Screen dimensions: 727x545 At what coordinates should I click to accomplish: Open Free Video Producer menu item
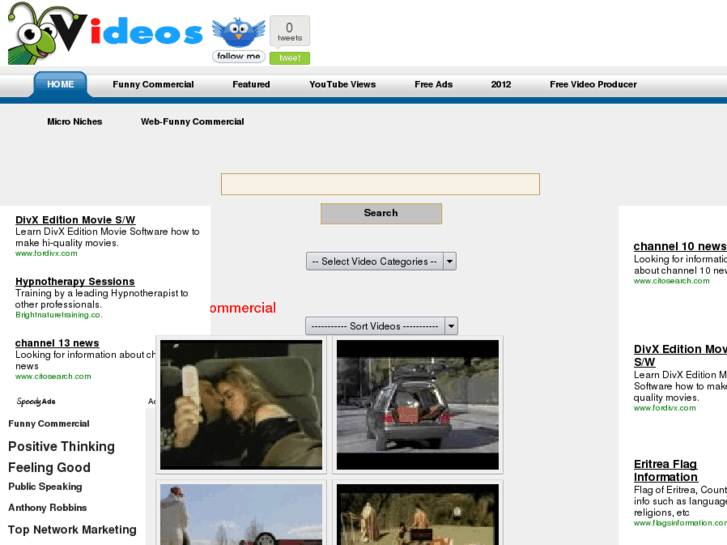tap(593, 84)
